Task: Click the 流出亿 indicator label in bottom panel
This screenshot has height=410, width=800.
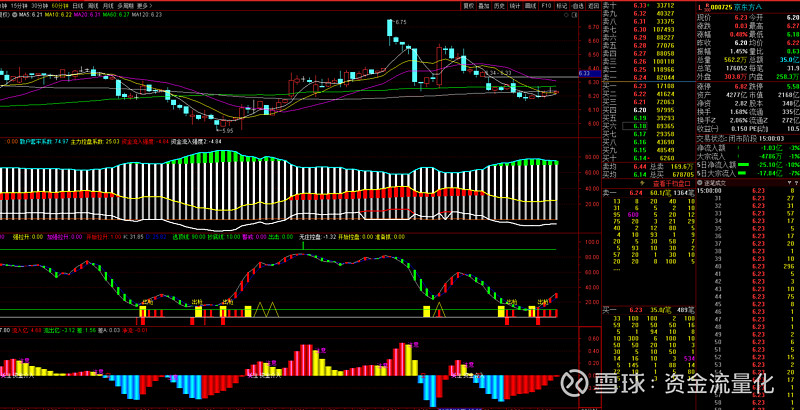Action: [60, 330]
